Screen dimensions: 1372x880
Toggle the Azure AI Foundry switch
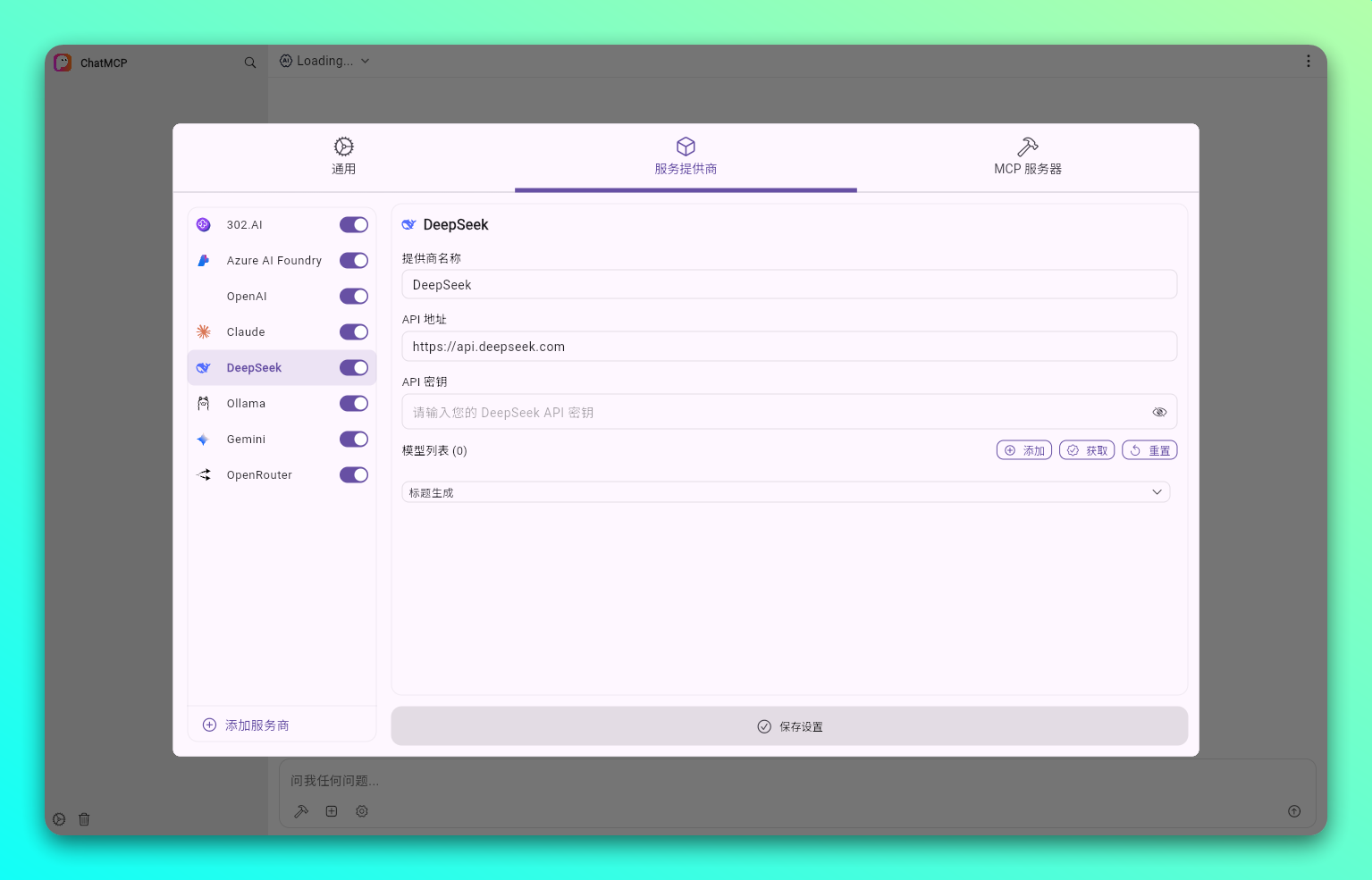(354, 261)
